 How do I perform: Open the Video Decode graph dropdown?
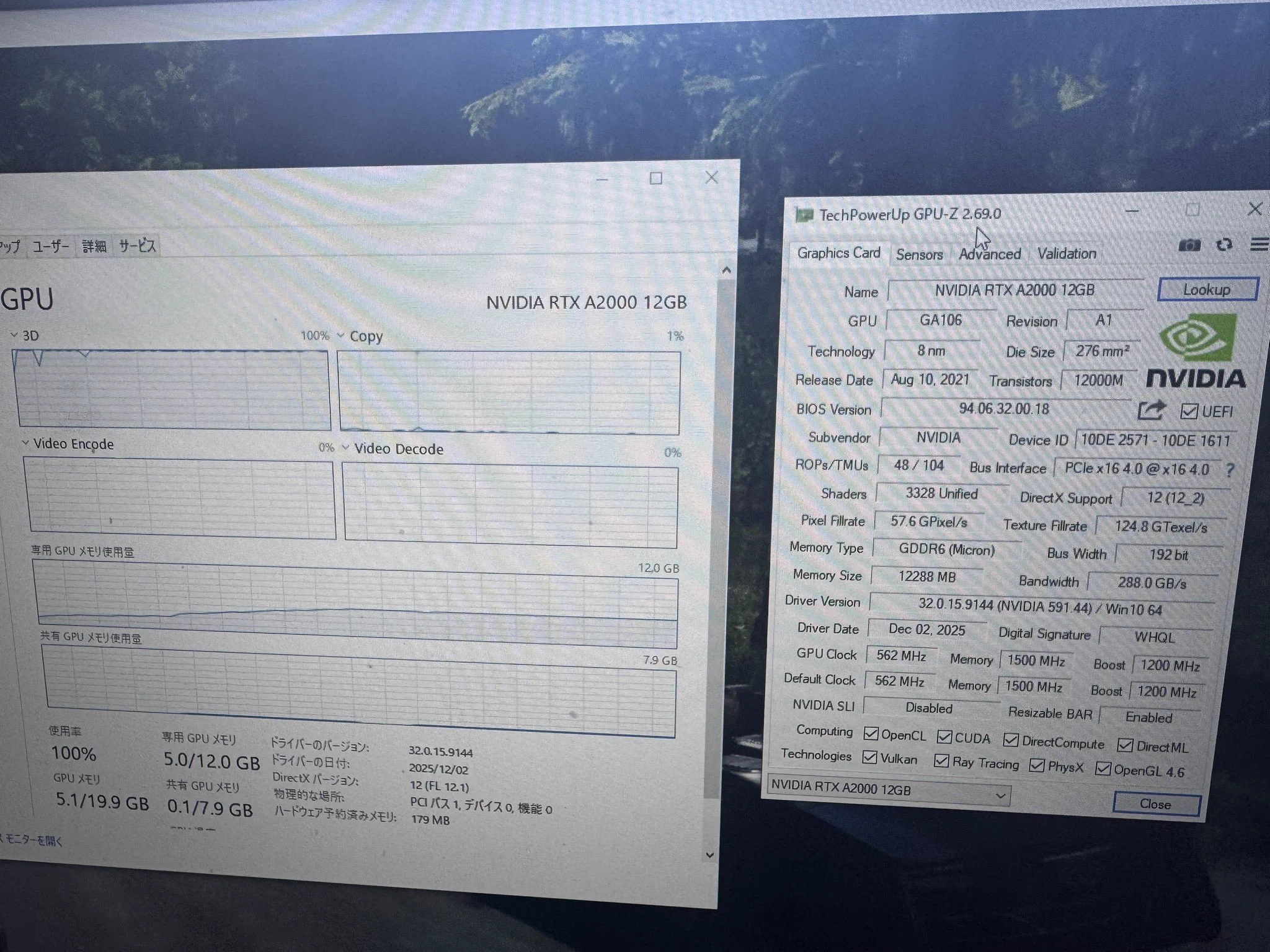pos(345,447)
